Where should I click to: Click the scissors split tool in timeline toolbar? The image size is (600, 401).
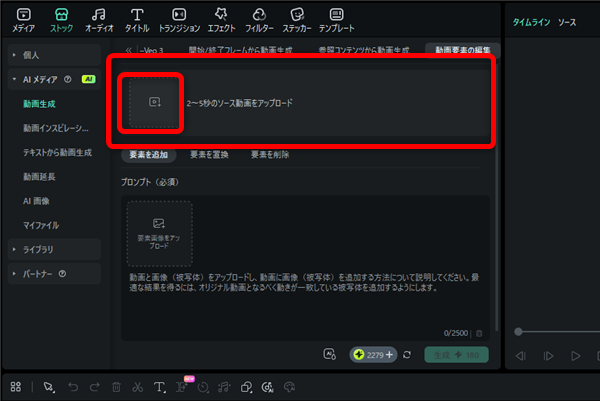pyautogui.click(x=137, y=386)
